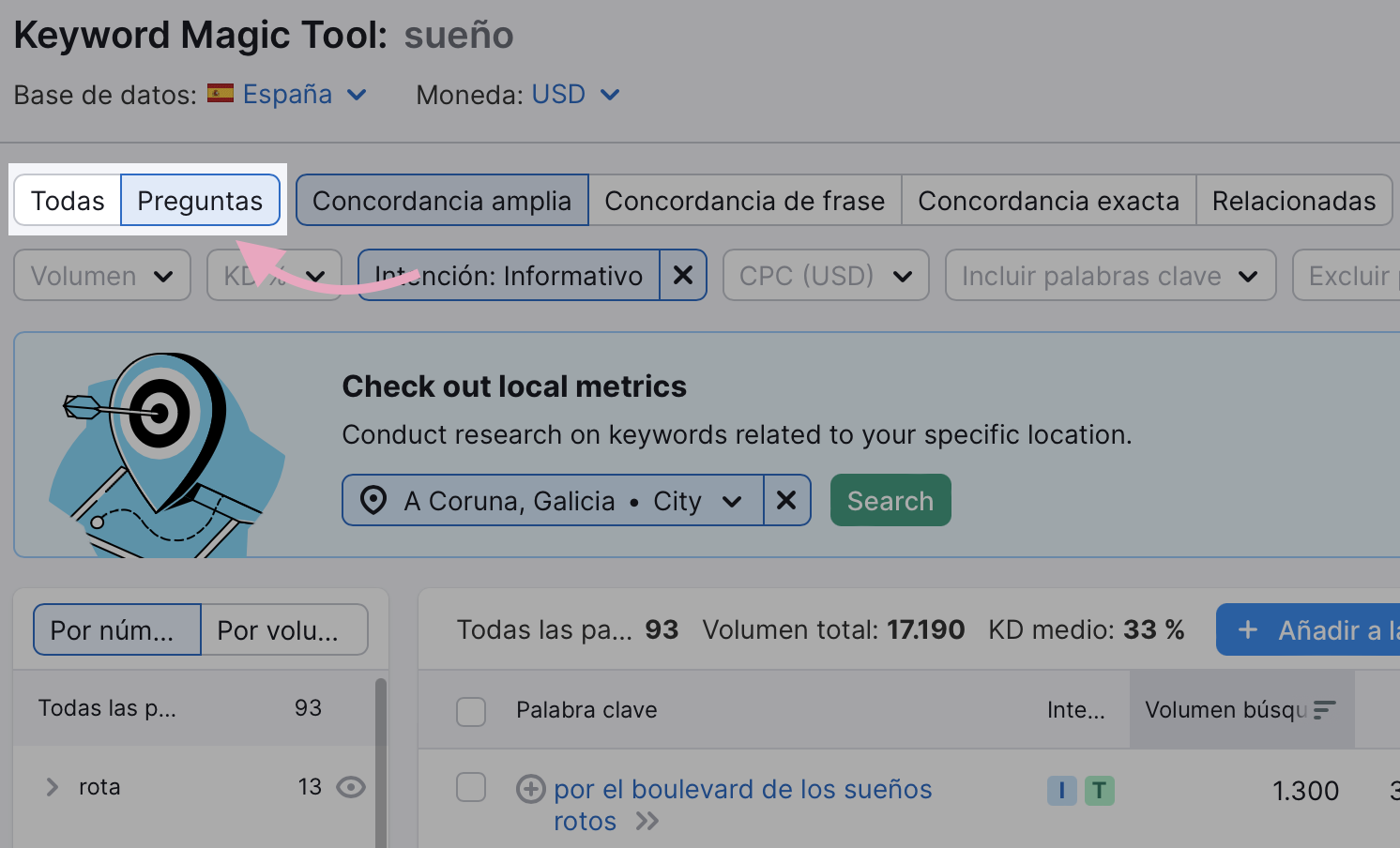Open the KD % filter dropdown
This screenshot has height=848, width=1400.
(274, 276)
